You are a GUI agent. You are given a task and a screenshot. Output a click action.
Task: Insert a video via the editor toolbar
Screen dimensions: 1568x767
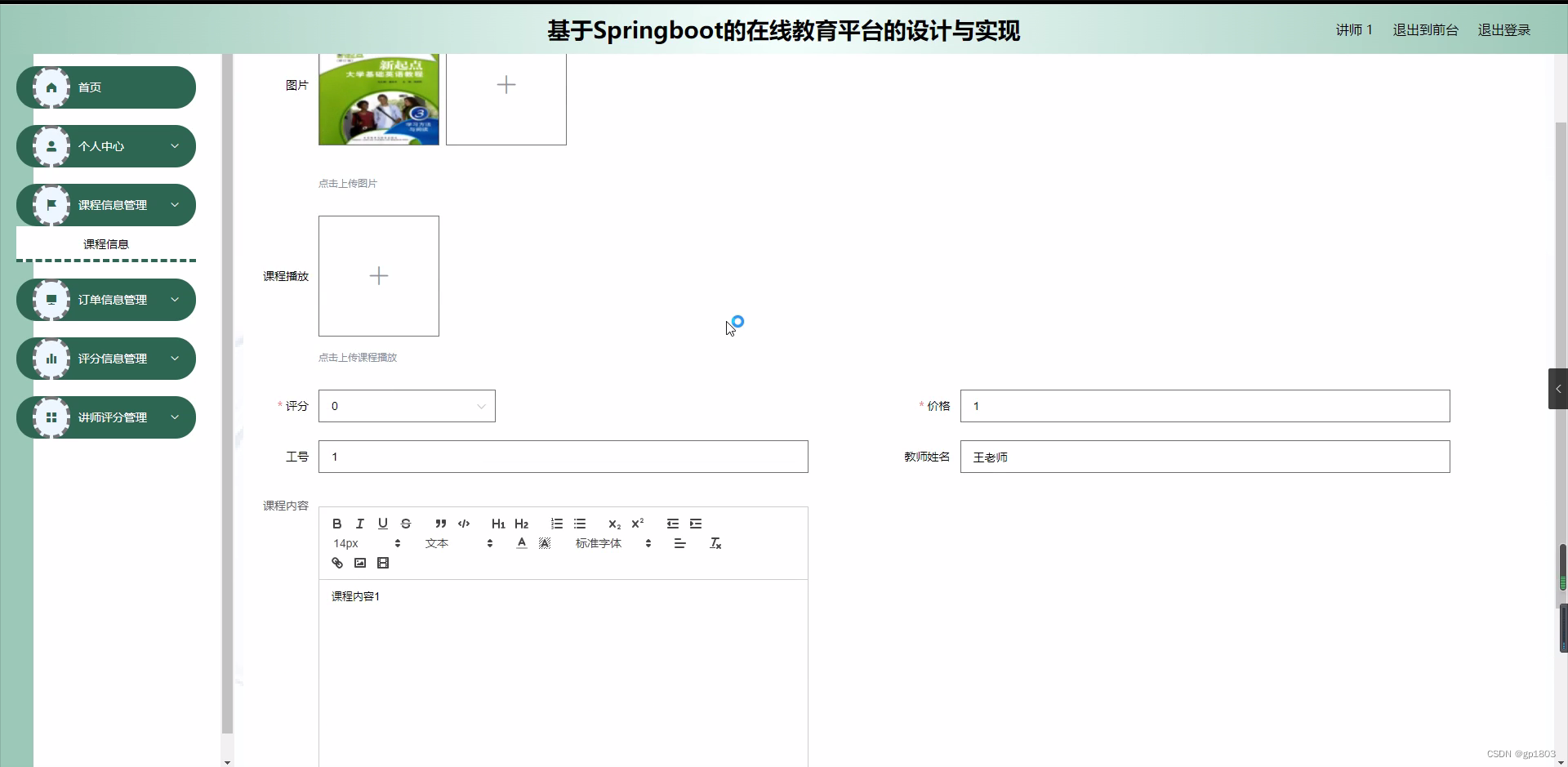[x=383, y=563]
